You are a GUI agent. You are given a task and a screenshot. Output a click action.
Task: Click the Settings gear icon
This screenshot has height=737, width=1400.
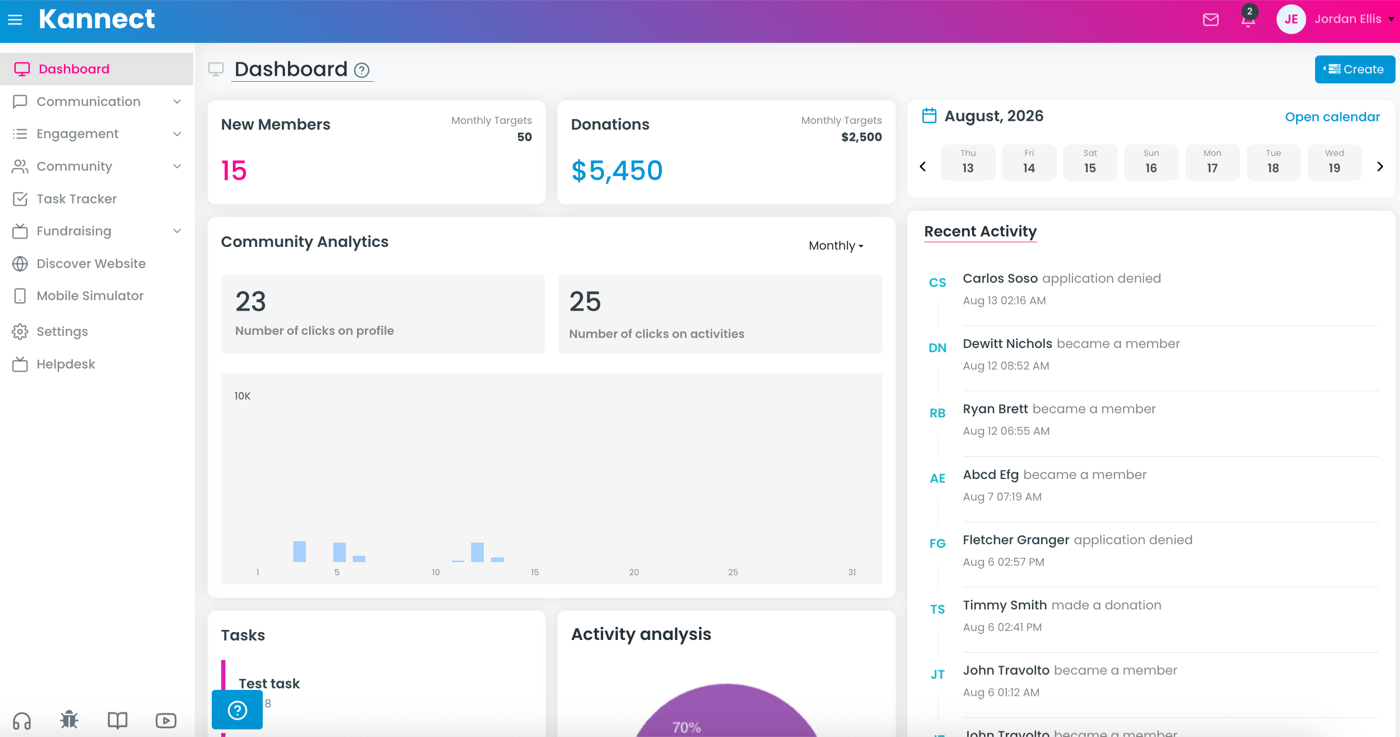pos(20,332)
